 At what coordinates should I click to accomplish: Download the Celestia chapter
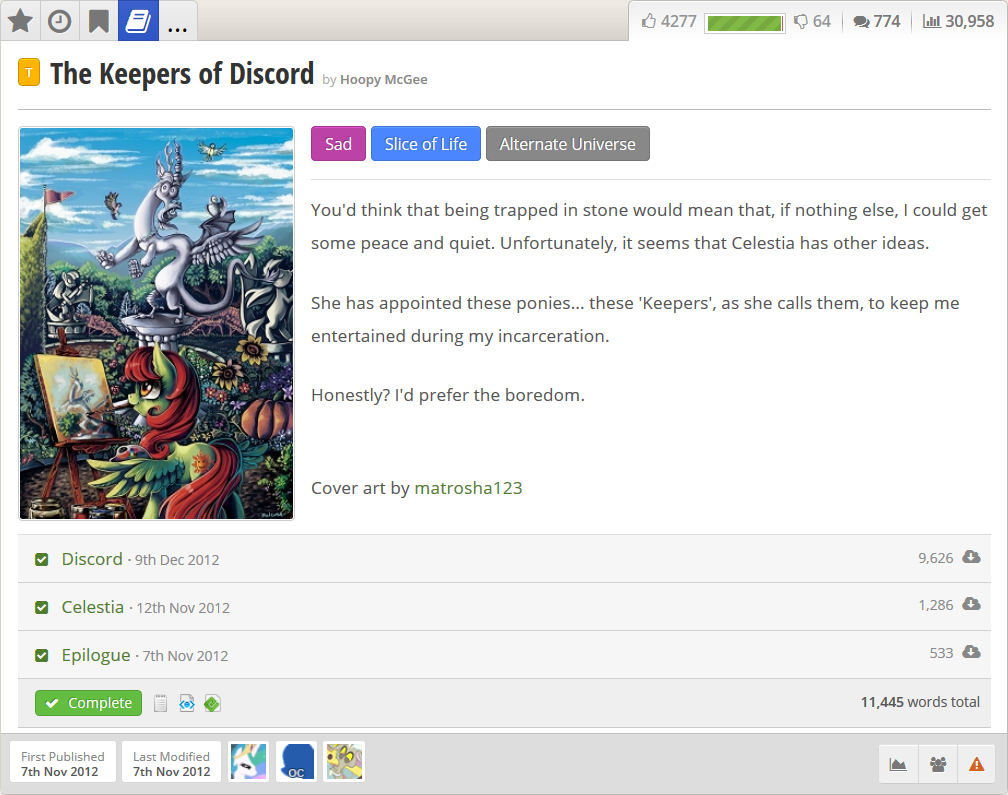pyautogui.click(x=971, y=605)
